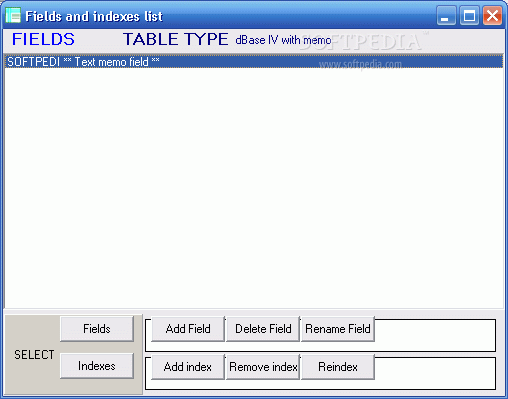Click the SELECT label
This screenshot has height=399, width=508.
(x=34, y=355)
